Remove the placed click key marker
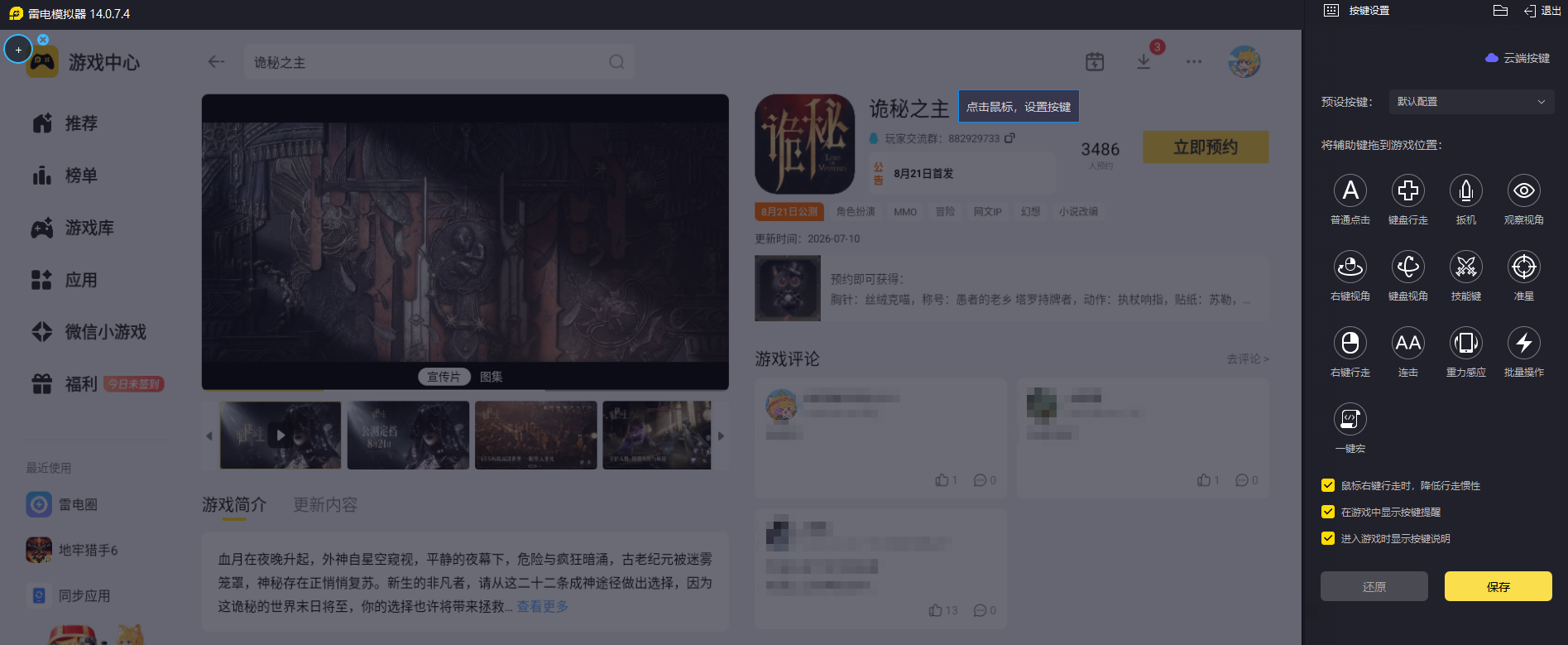Viewport: 1568px width, 645px height. [x=43, y=40]
